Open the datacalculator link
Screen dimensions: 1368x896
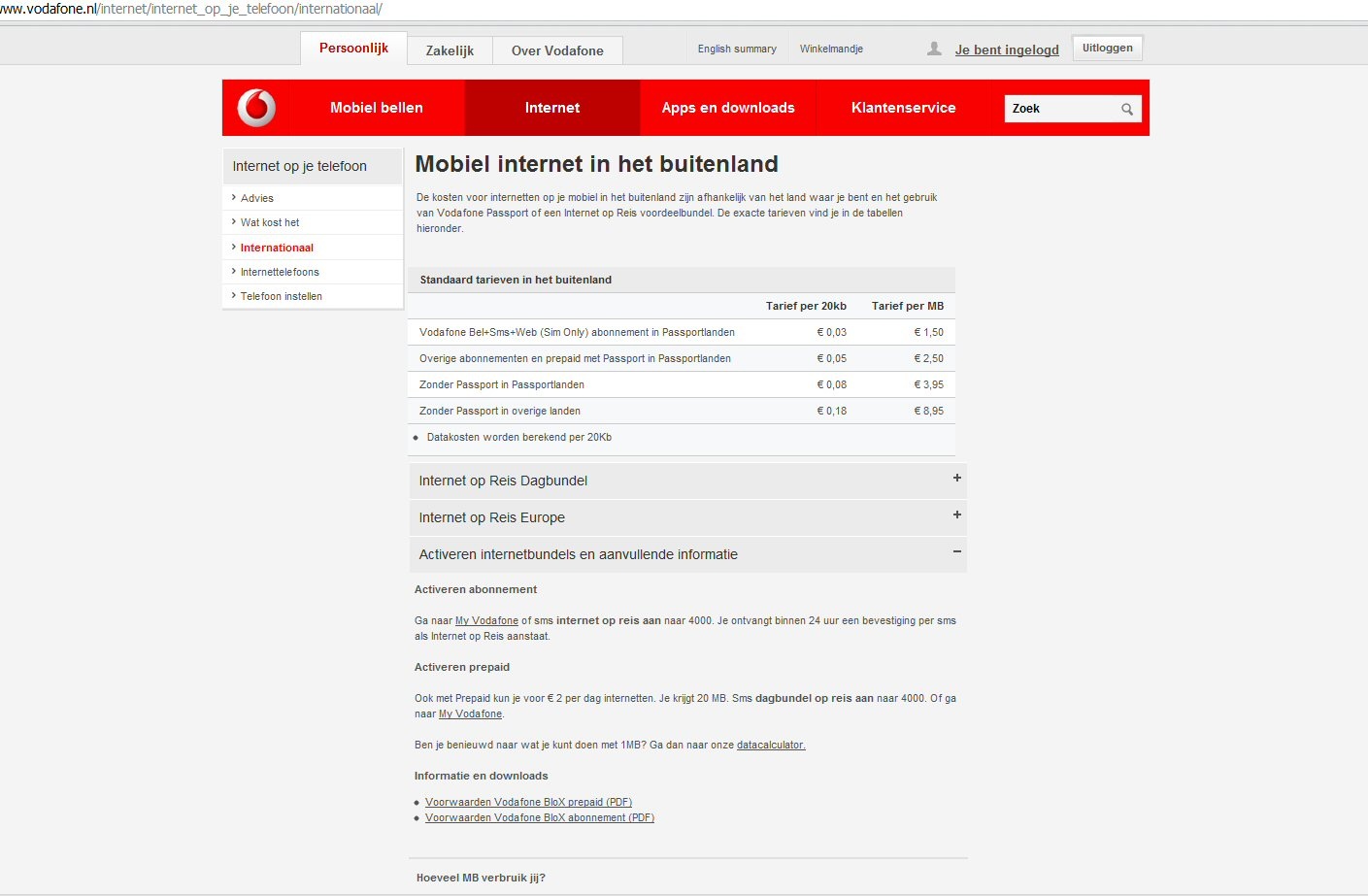click(771, 745)
